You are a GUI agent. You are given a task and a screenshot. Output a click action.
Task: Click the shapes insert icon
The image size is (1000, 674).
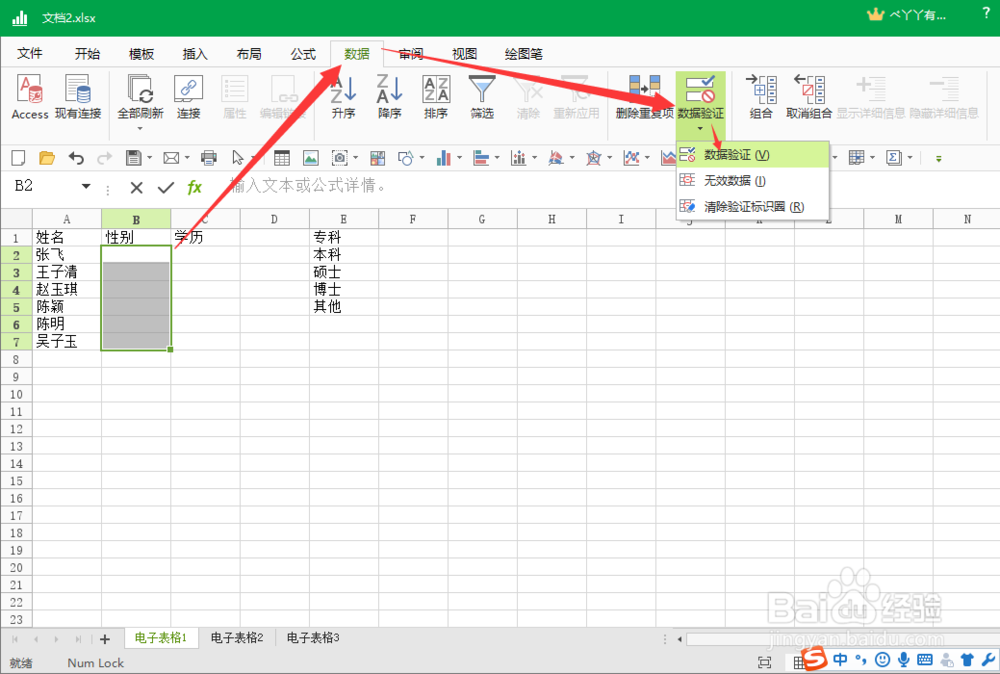[x=406, y=158]
